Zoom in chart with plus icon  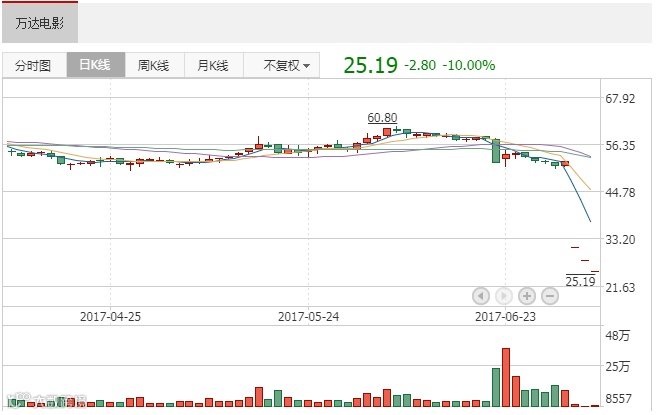[x=527, y=296]
